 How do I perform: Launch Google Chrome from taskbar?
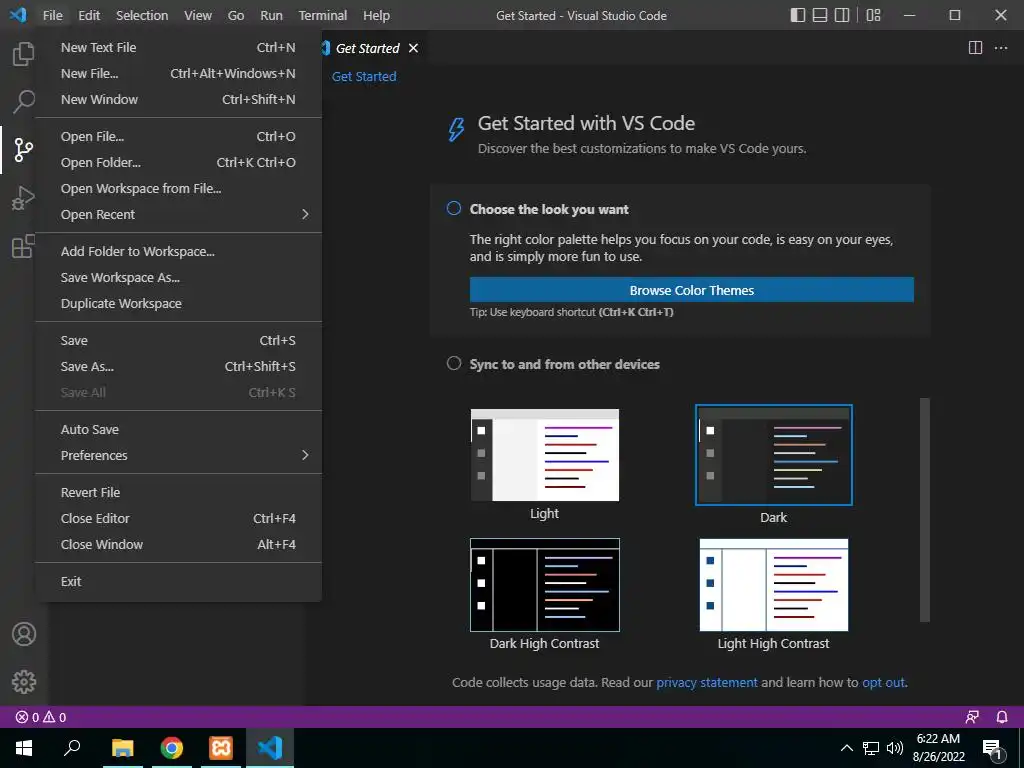(172, 748)
